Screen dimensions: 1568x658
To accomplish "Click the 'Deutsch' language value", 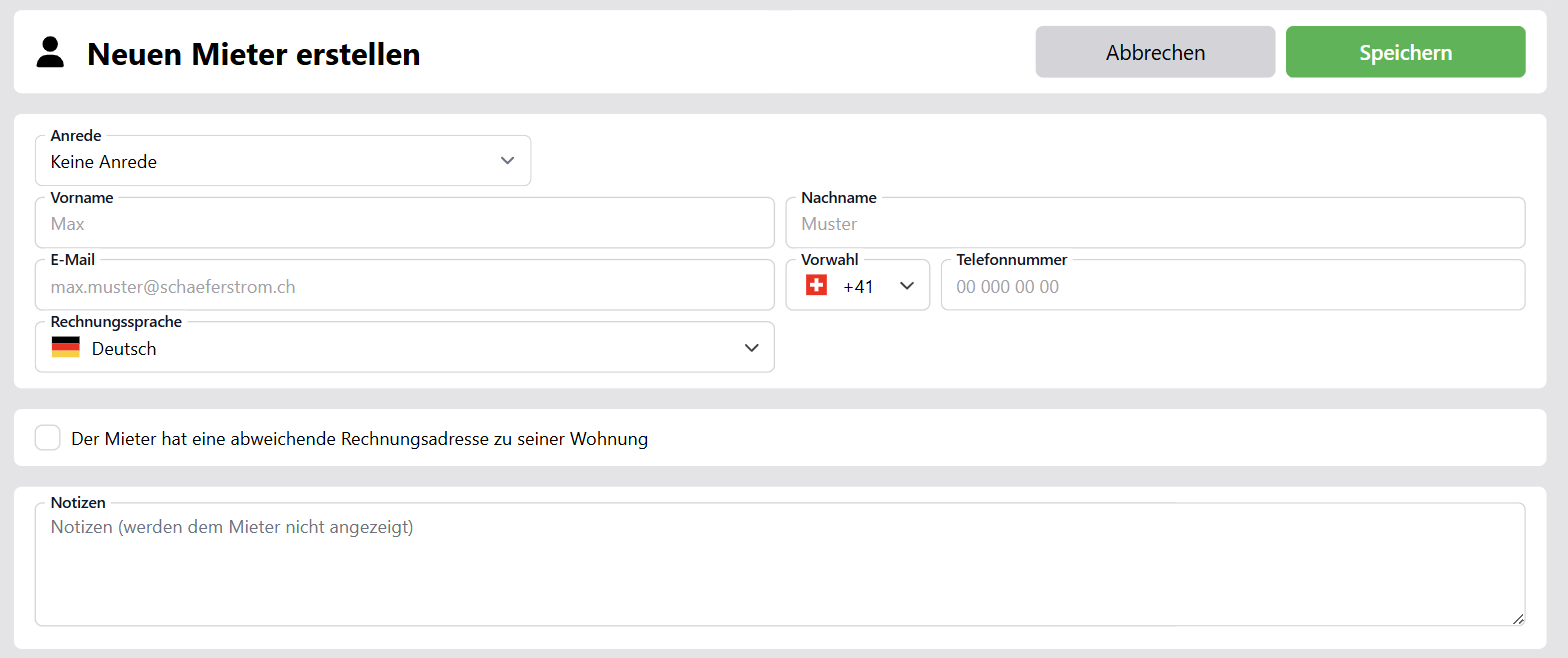I will 124,349.
